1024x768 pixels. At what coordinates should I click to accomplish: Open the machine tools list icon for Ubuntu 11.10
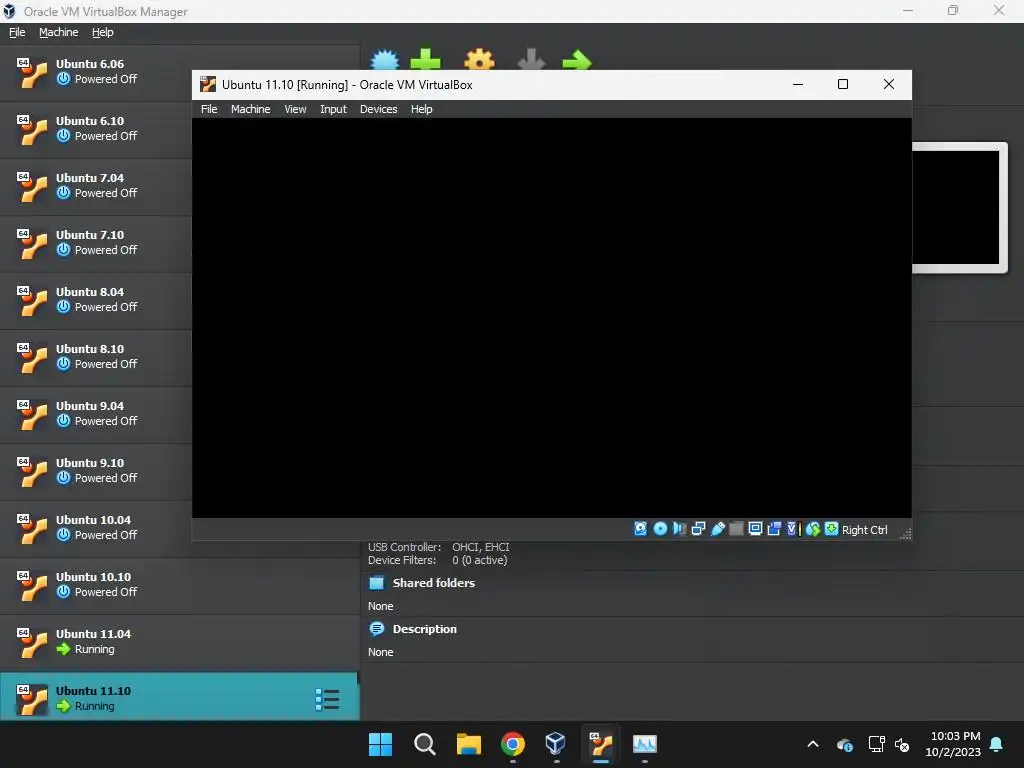pos(327,699)
